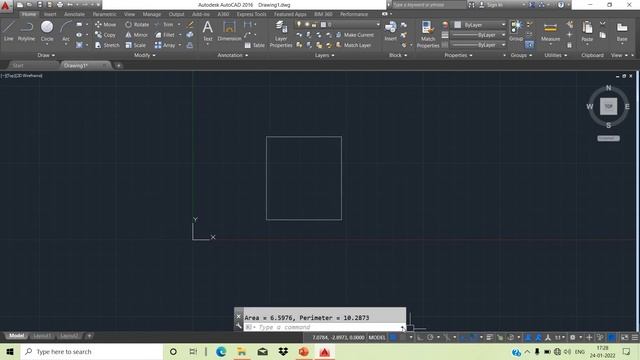Image resolution: width=640 pixels, height=360 pixels.
Task: Select the Line tool
Action: pyautogui.click(x=9, y=31)
